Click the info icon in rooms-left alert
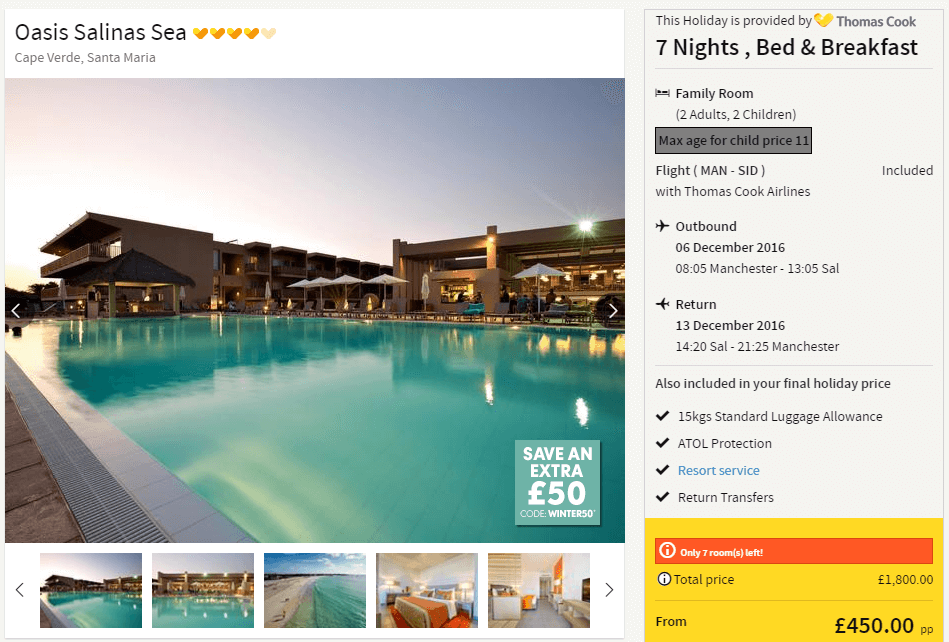Screen dimensions: 949x642 point(667,551)
